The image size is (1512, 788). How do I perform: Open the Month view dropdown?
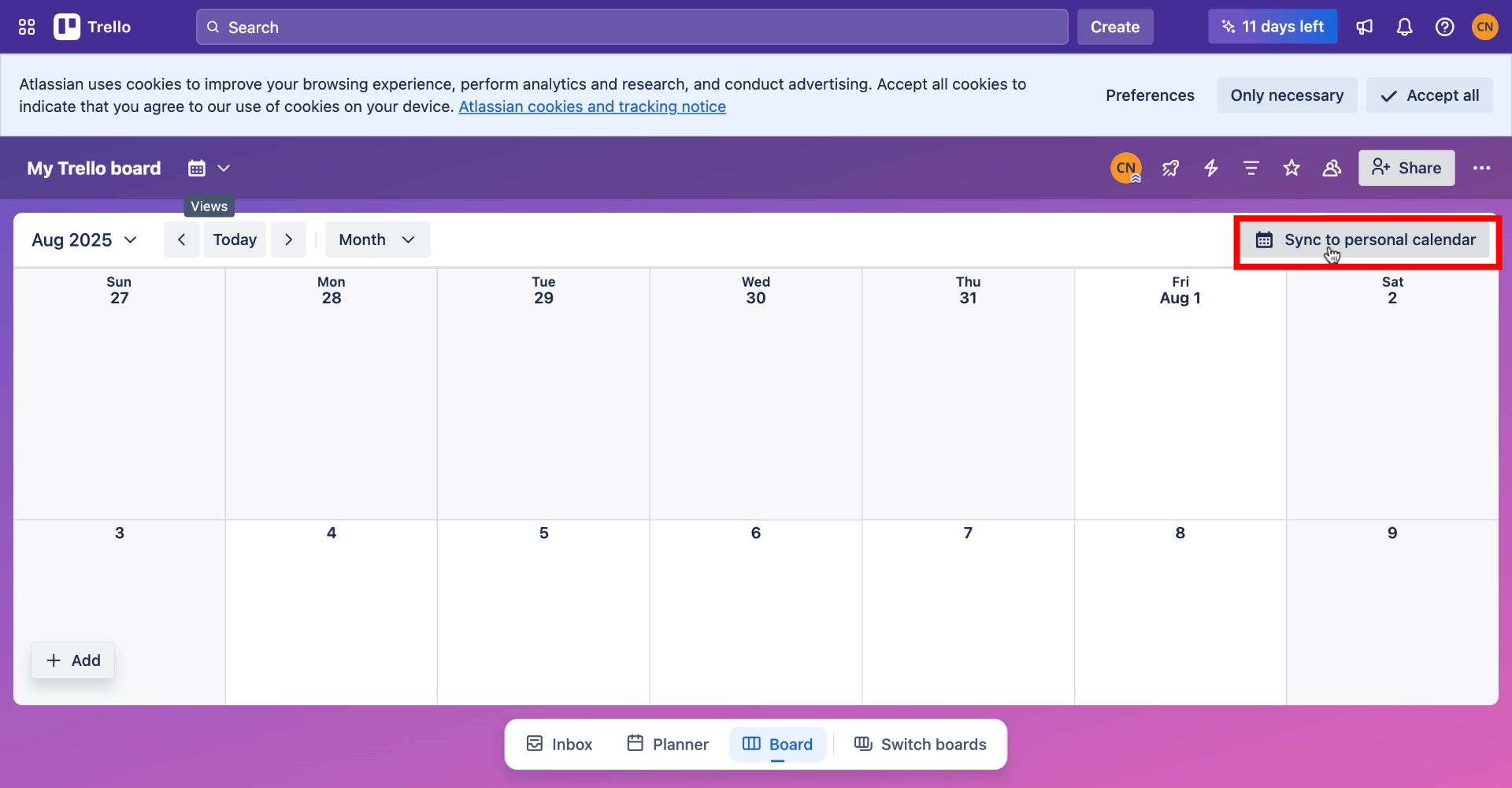tap(376, 240)
